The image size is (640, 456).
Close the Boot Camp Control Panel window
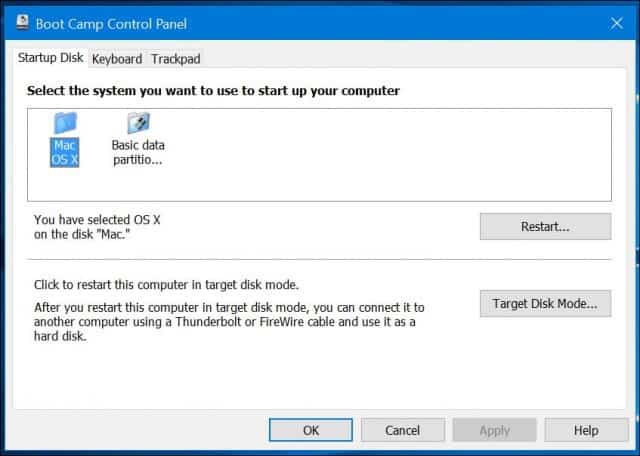[x=616, y=23]
